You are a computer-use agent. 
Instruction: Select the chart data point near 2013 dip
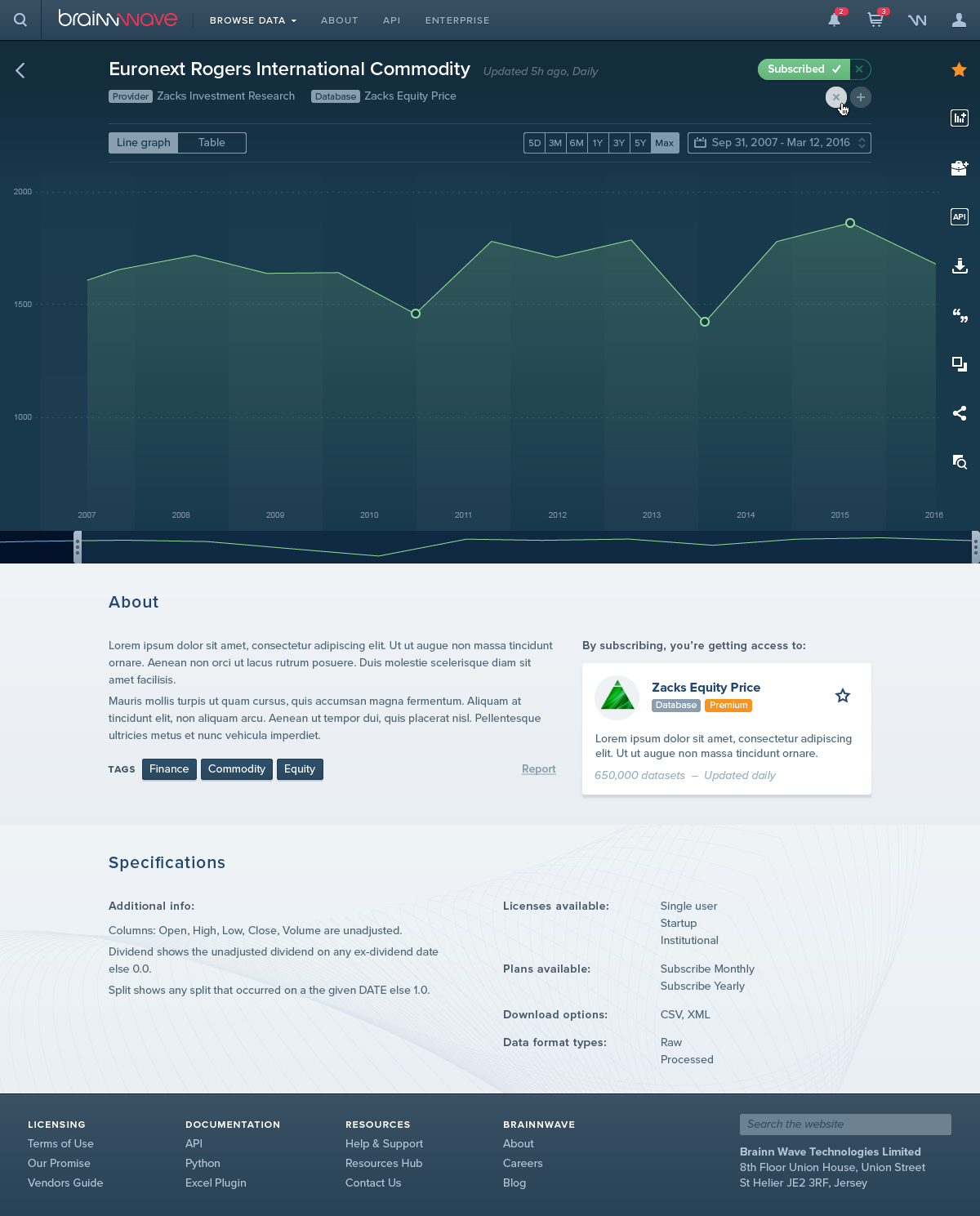click(x=705, y=322)
